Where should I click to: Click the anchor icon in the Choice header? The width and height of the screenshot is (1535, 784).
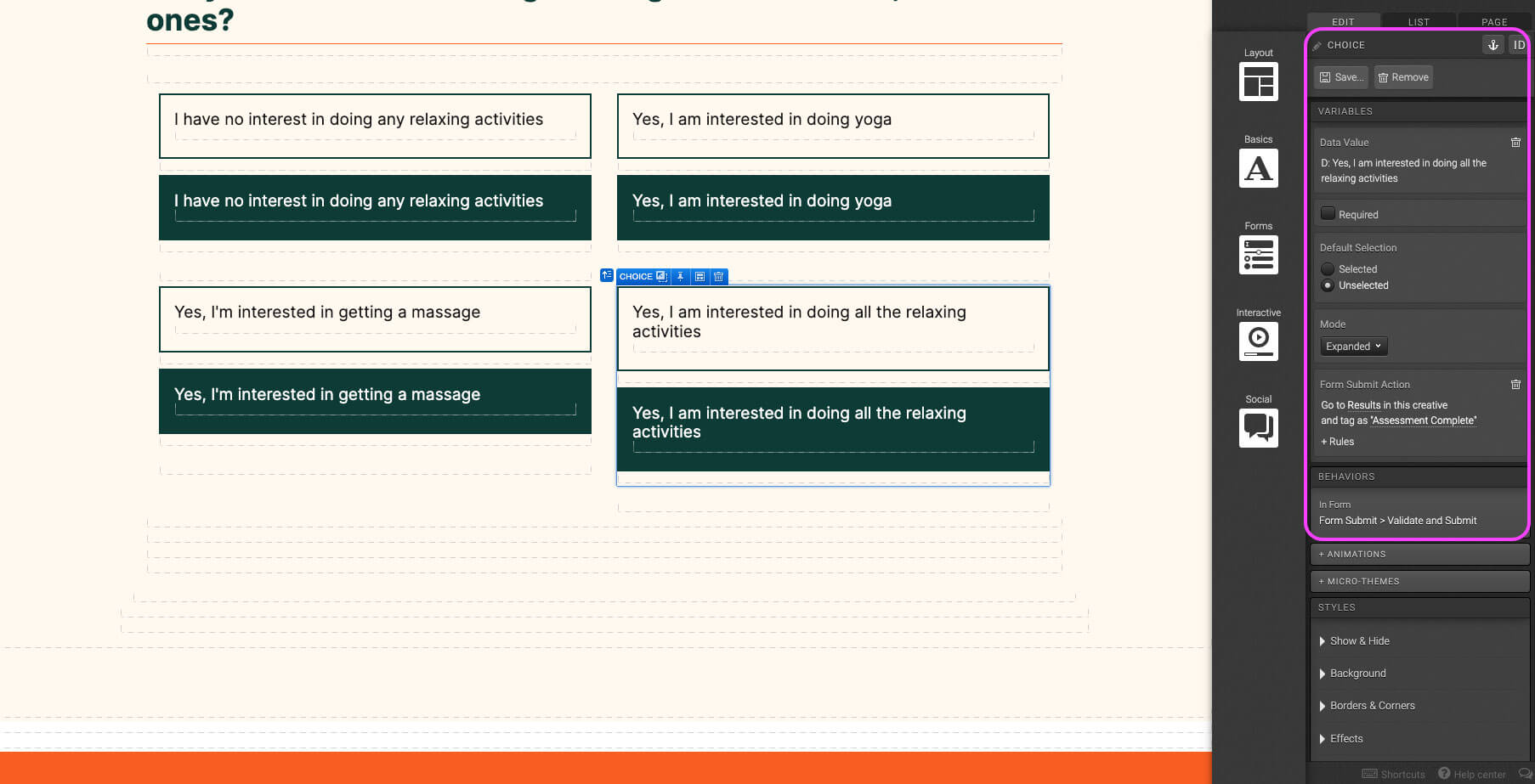(x=1493, y=45)
